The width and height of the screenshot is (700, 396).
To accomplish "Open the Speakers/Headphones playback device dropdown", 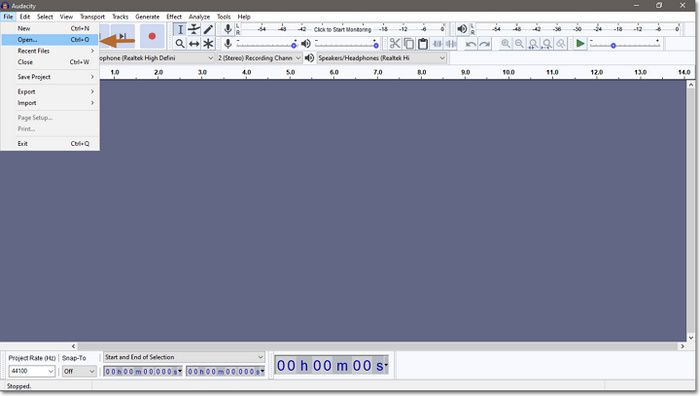I will [382, 58].
